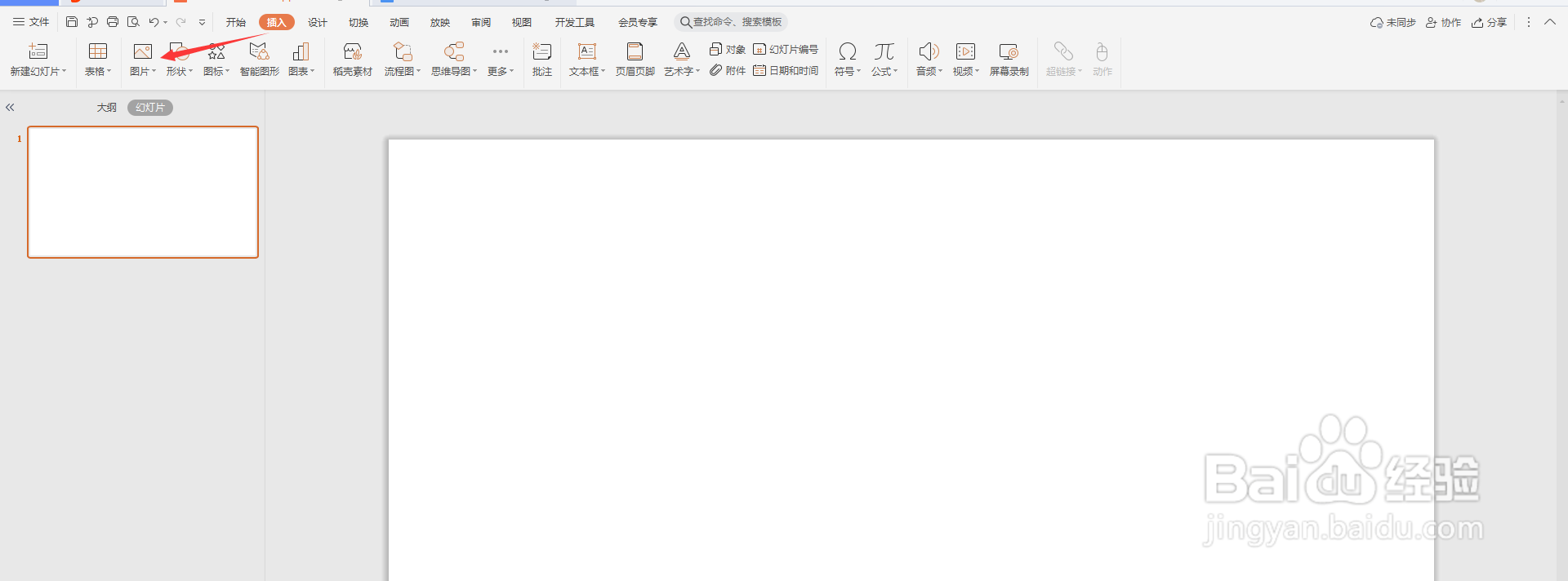Viewport: 1568px width, 581px height.
Task: Switch to the 放映 slideshow tab
Action: click(440, 22)
